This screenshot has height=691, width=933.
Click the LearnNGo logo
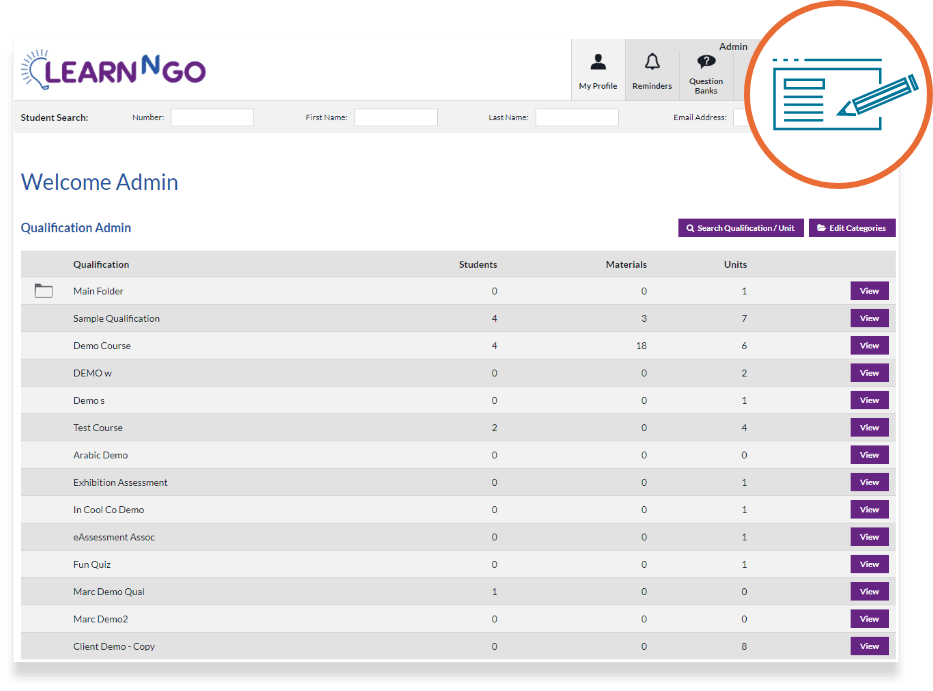pos(113,70)
